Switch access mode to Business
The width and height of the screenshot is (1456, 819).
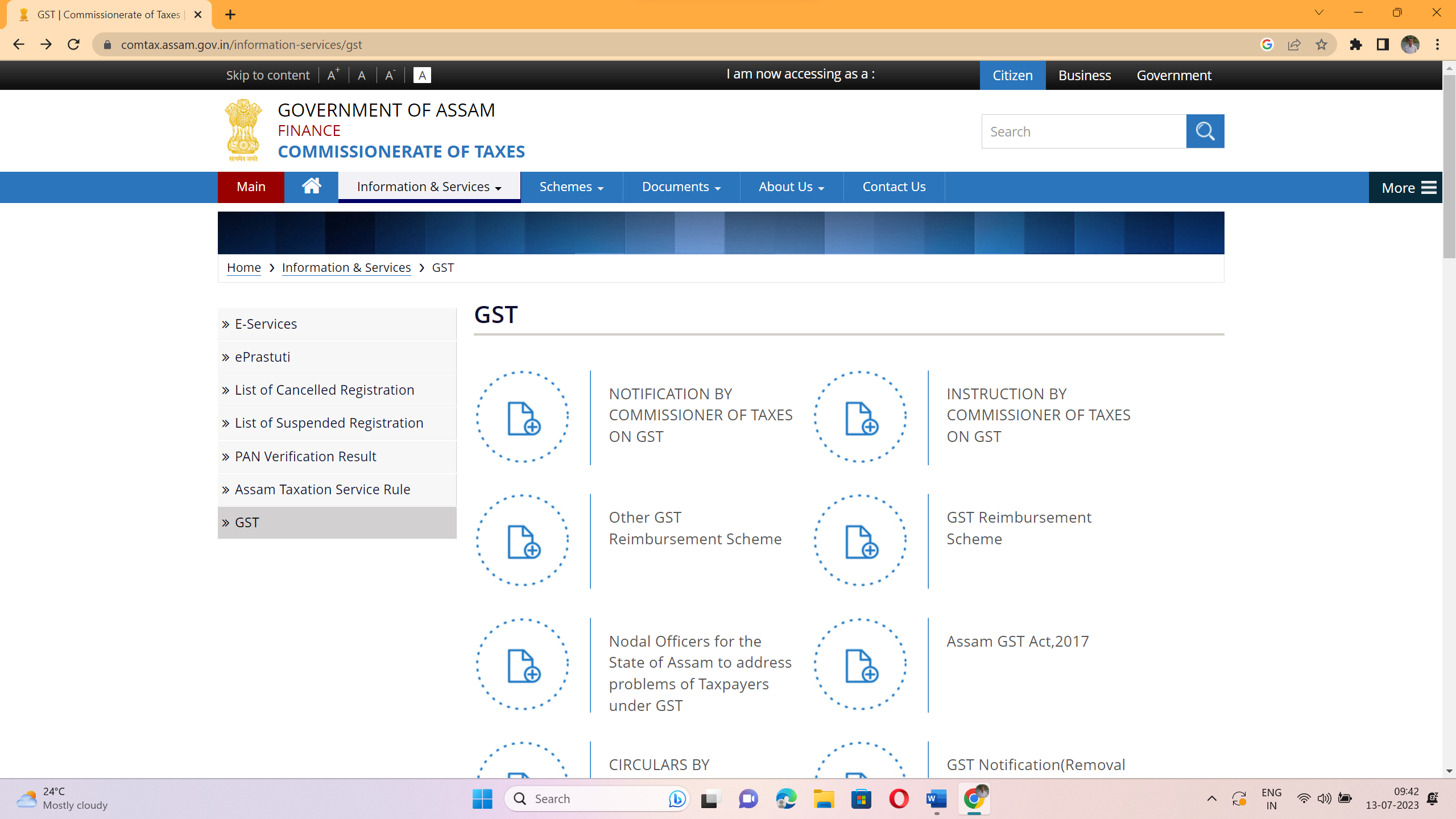tap(1084, 75)
